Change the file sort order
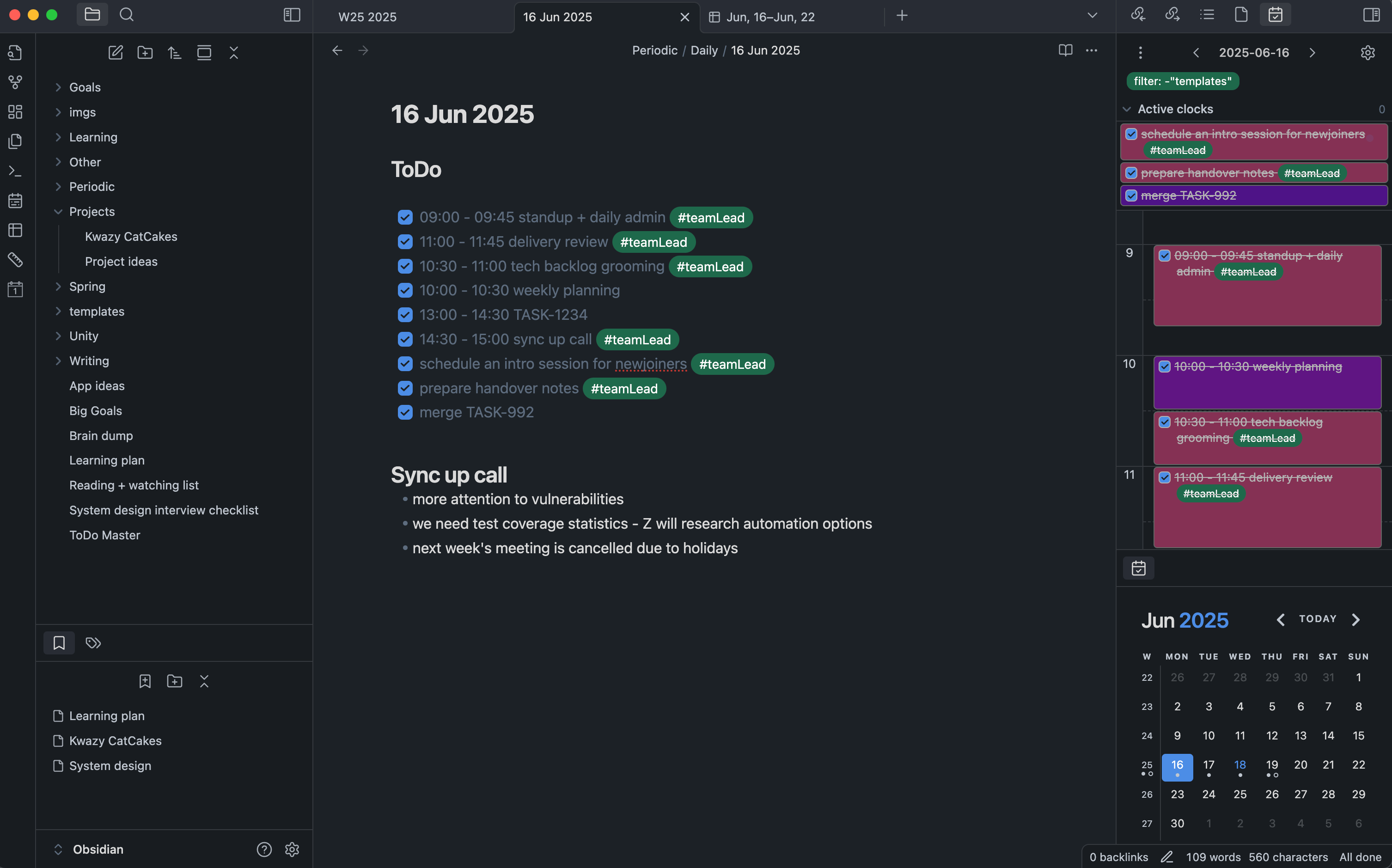The width and height of the screenshot is (1392, 868). pos(175,53)
